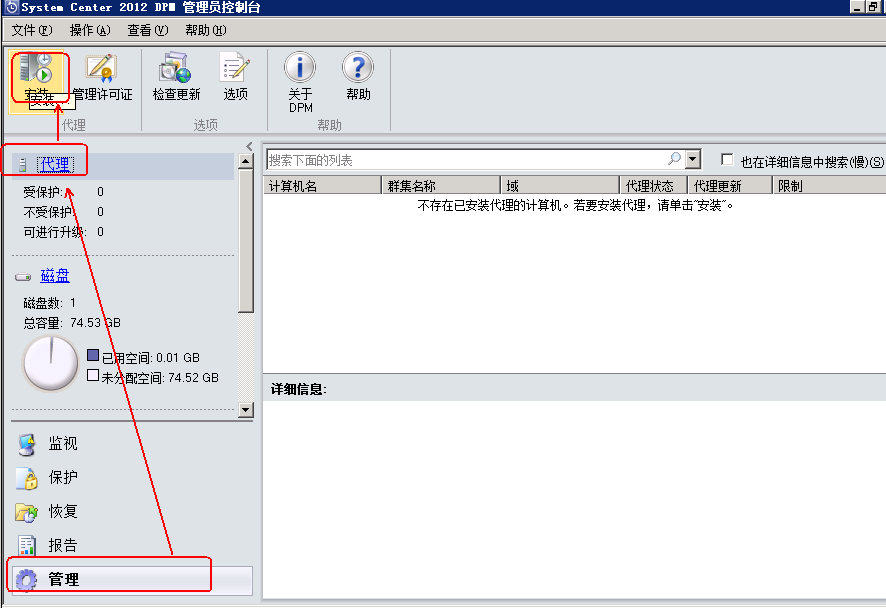This screenshot has width=886, height=608.
Task: Open the 选项 options icon
Action: 235,68
